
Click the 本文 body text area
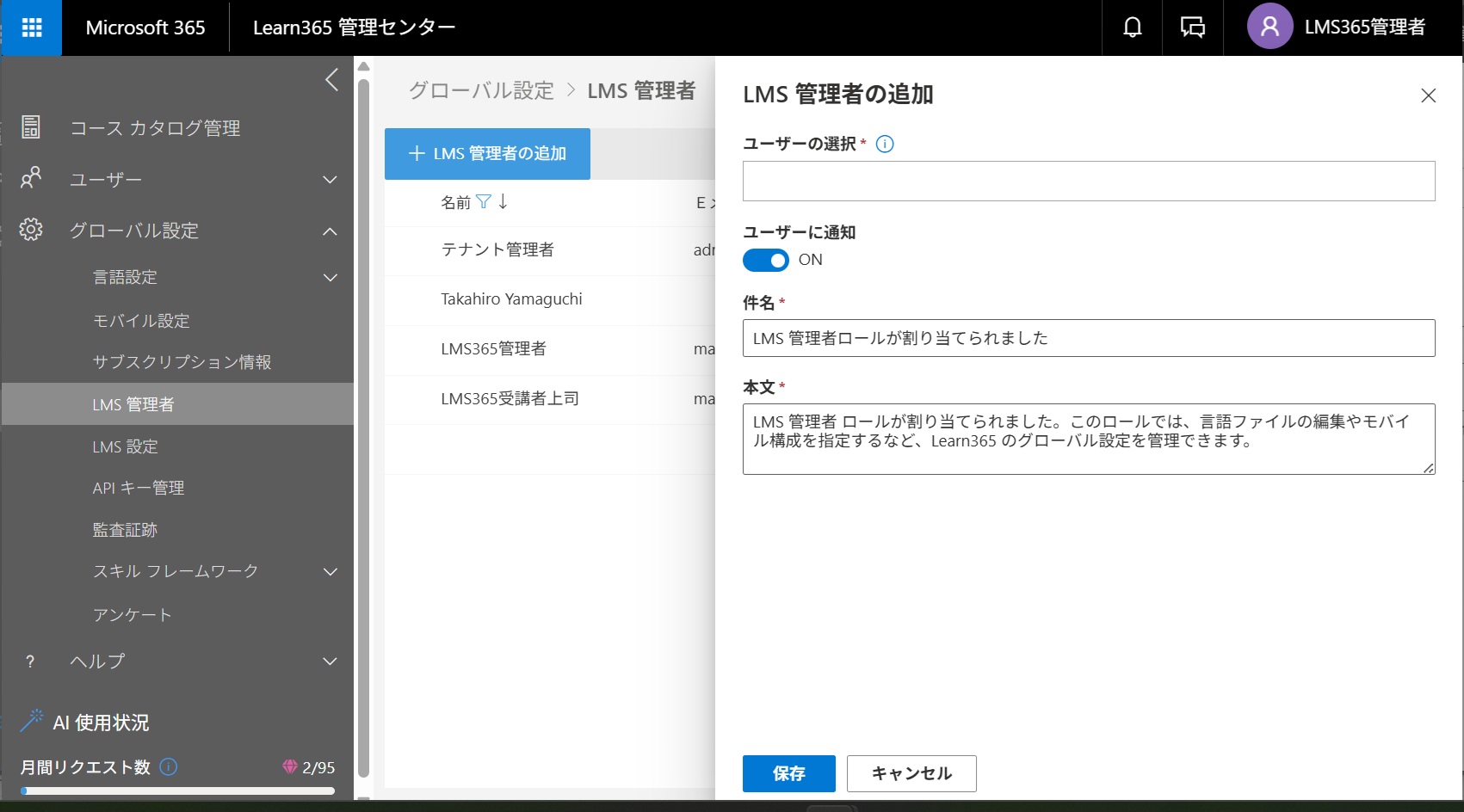tap(1089, 439)
